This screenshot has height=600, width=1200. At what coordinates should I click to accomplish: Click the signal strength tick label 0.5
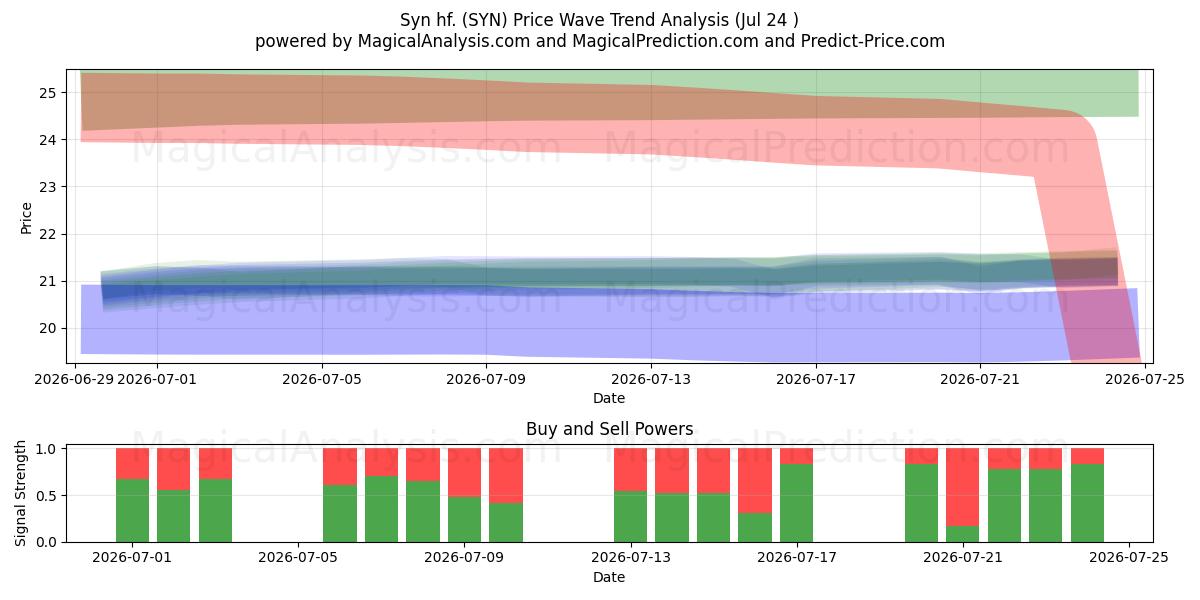[47, 496]
